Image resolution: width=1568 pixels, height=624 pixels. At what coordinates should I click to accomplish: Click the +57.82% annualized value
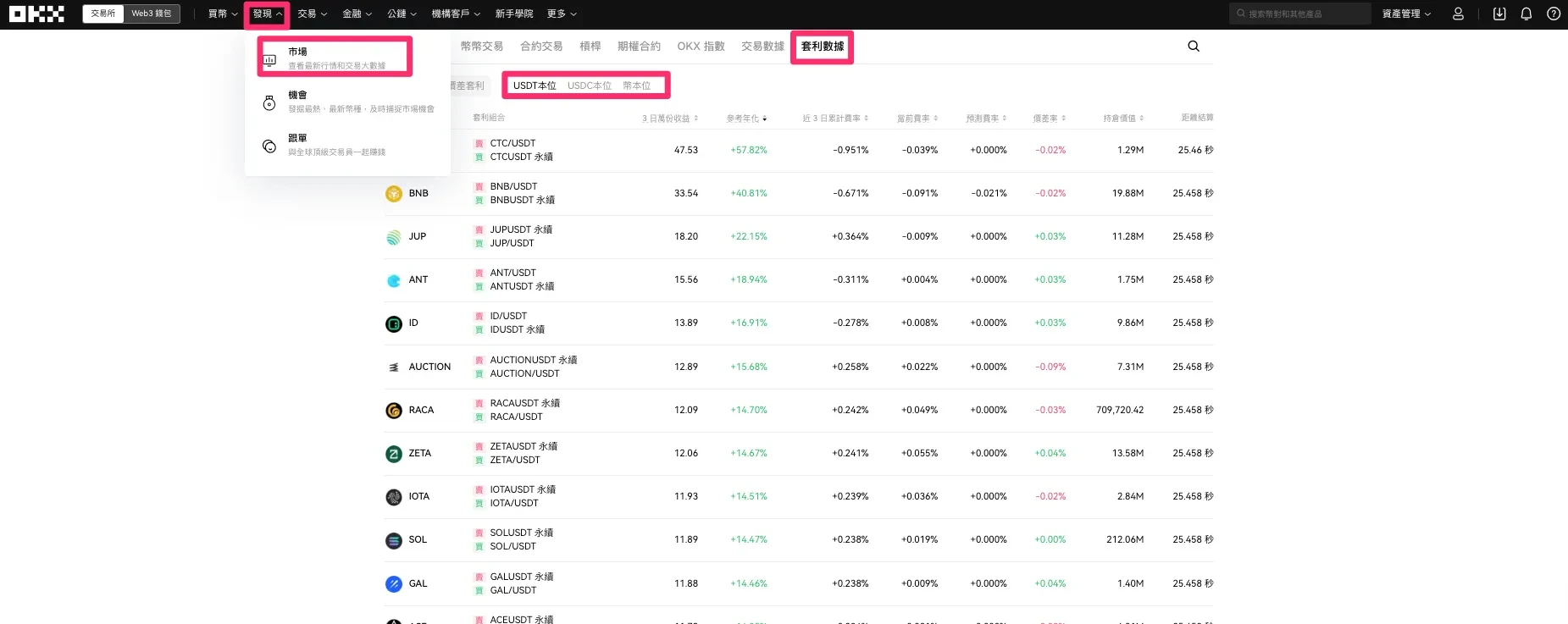click(749, 150)
